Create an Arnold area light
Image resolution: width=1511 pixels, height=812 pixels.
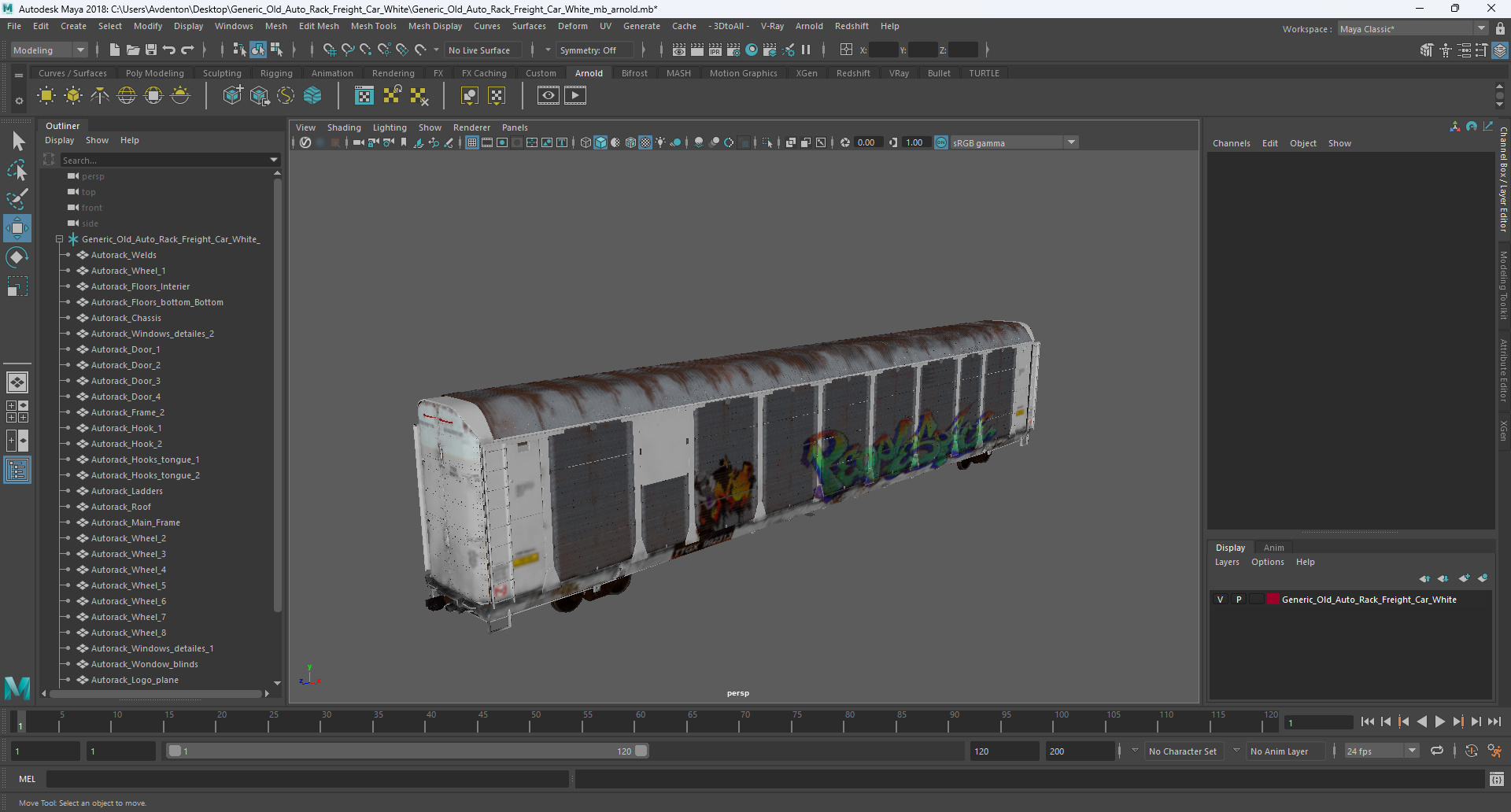46,96
